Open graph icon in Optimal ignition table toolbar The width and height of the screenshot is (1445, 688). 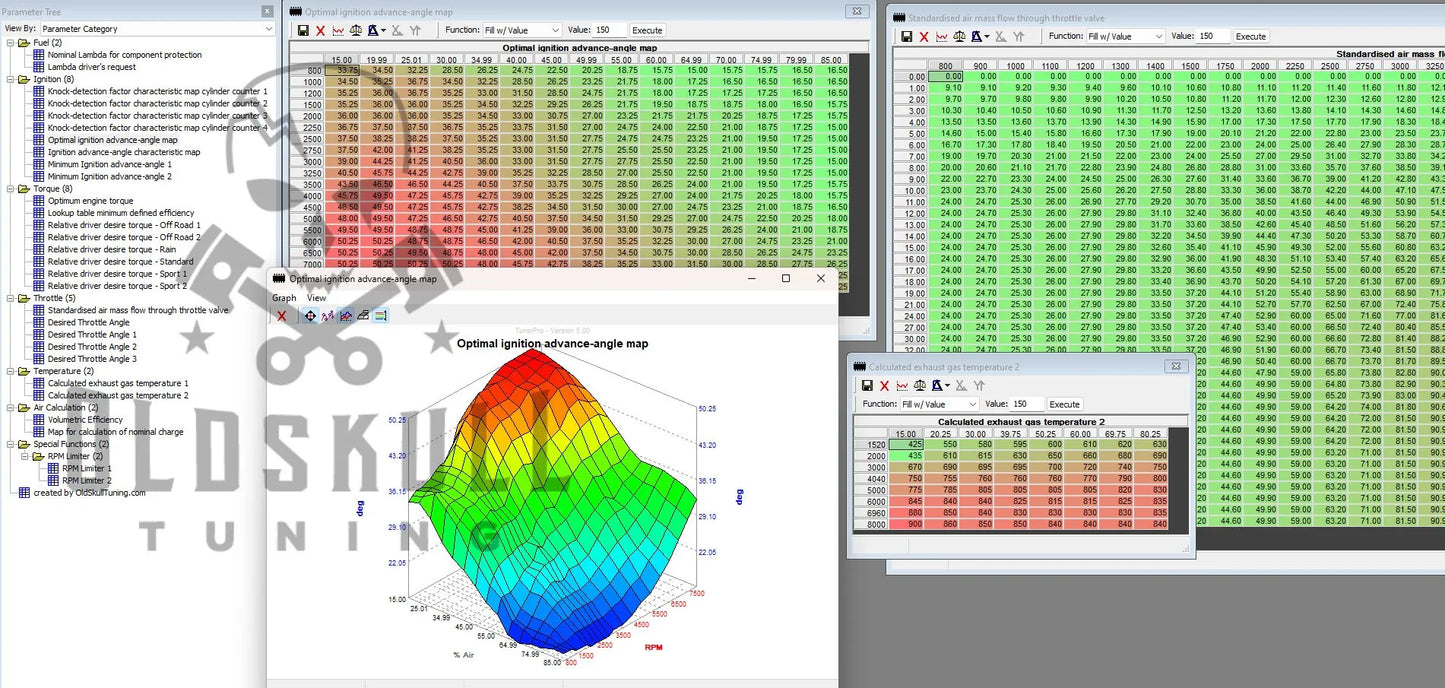[x=339, y=31]
